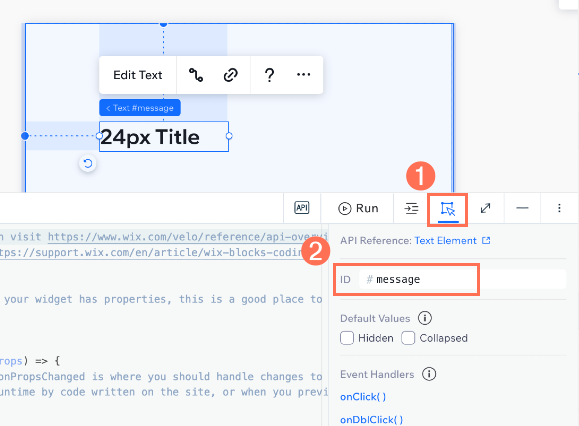Minimize the code panel with dash icon
Viewport: 579px width, 426px height.
[x=522, y=208]
